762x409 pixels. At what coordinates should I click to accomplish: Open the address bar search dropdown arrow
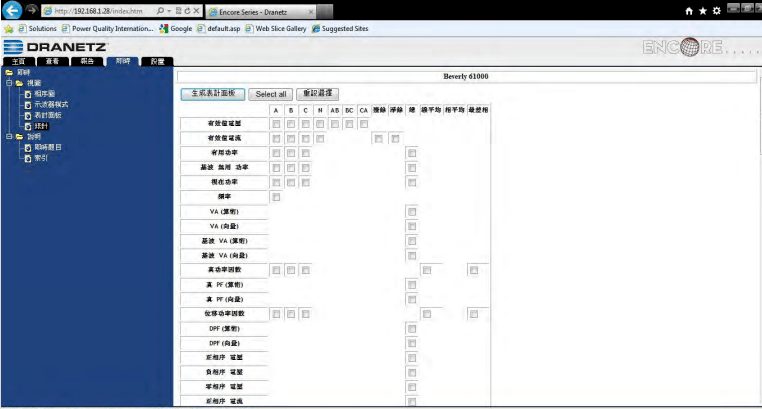[x=171, y=10]
